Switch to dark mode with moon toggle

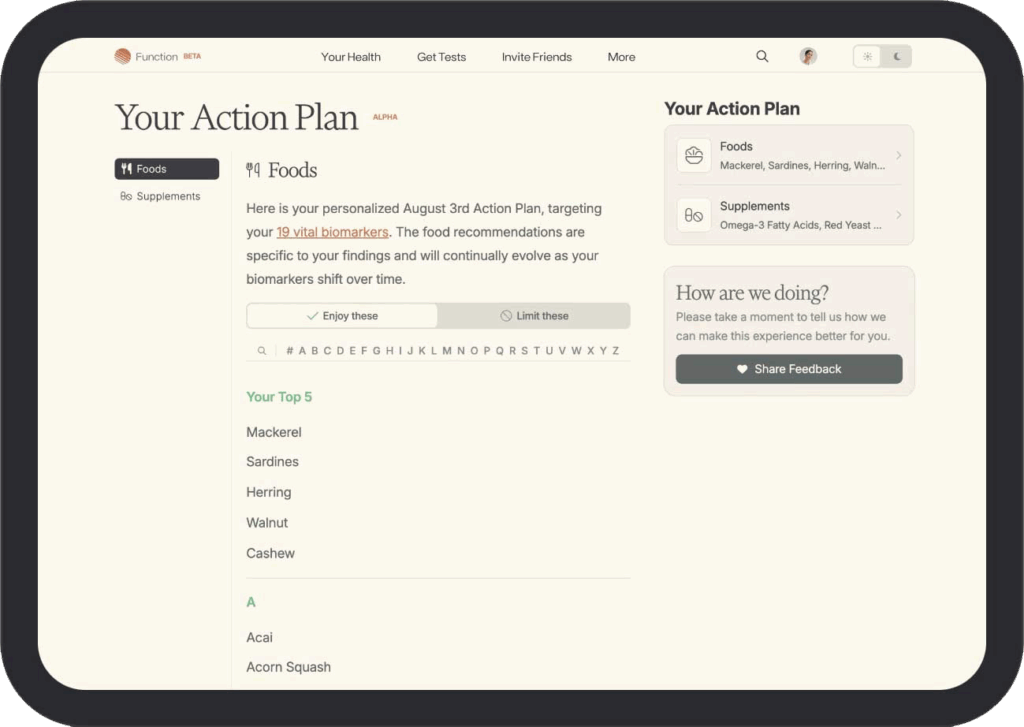897,57
